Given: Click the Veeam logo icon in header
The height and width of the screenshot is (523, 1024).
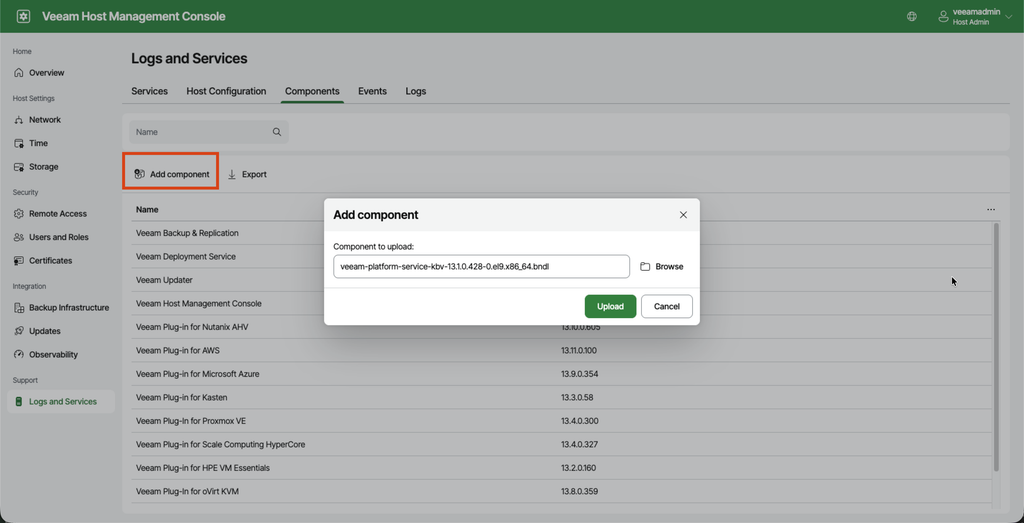Looking at the screenshot, I should (24, 16).
